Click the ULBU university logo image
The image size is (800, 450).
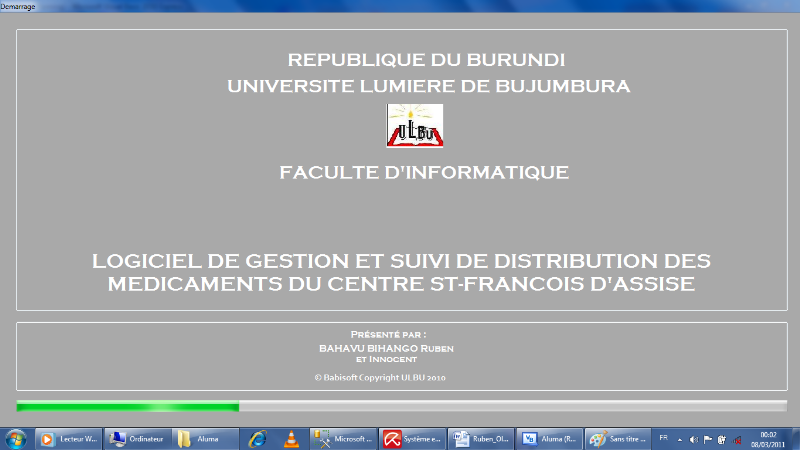coord(415,126)
